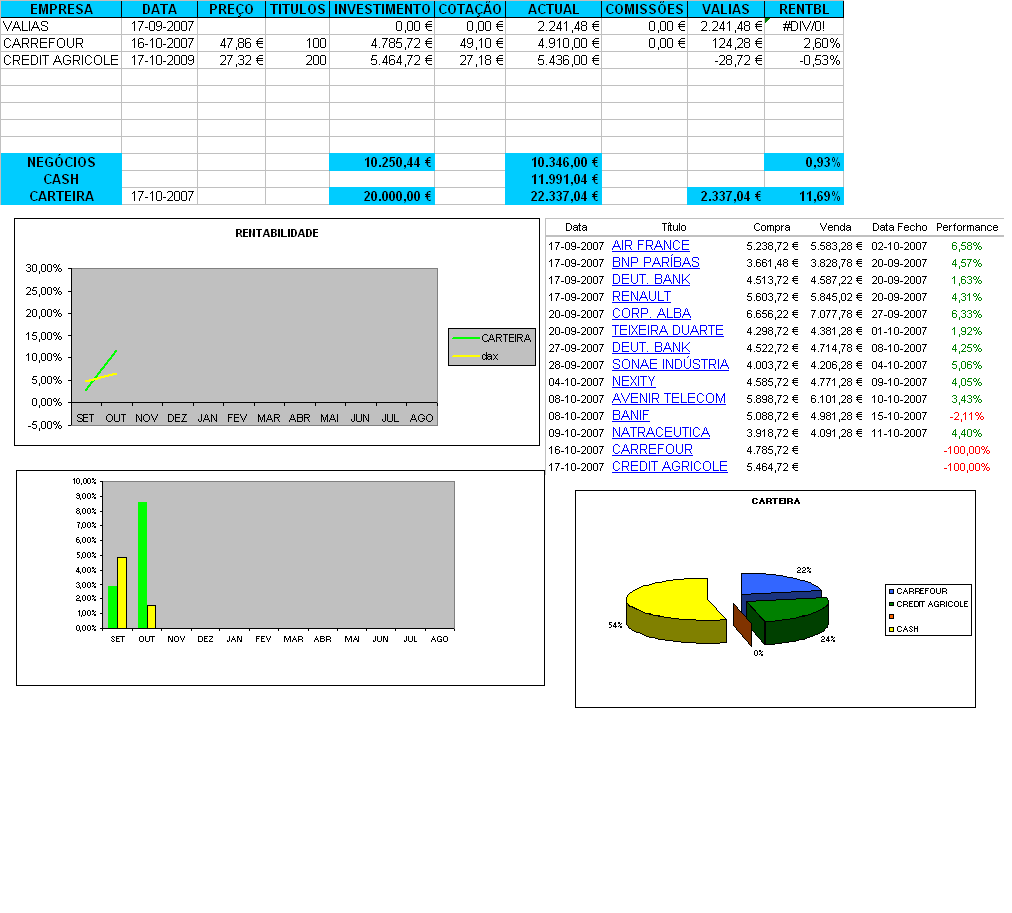The height and width of the screenshot is (913, 1012).
Task: Open the NATRACEUTICA link
Action: coord(661,432)
